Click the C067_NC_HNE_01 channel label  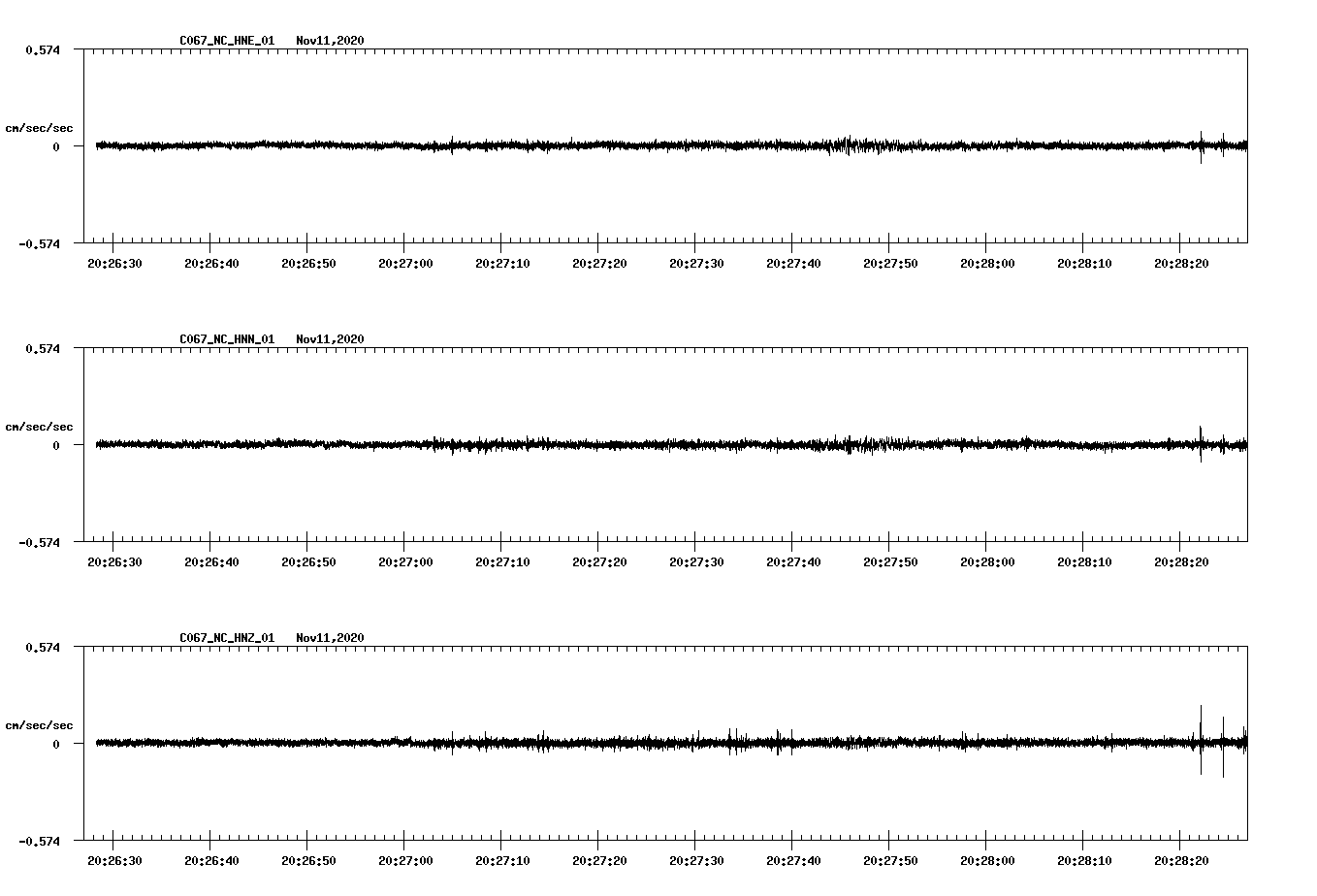coord(225,42)
